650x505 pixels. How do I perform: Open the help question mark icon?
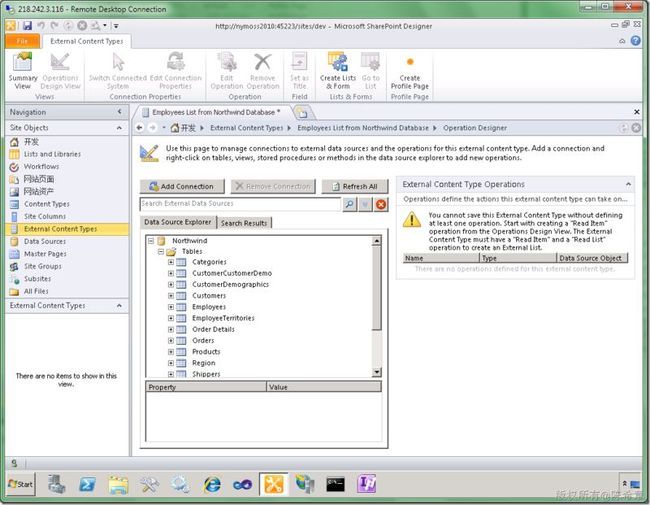(x=635, y=41)
